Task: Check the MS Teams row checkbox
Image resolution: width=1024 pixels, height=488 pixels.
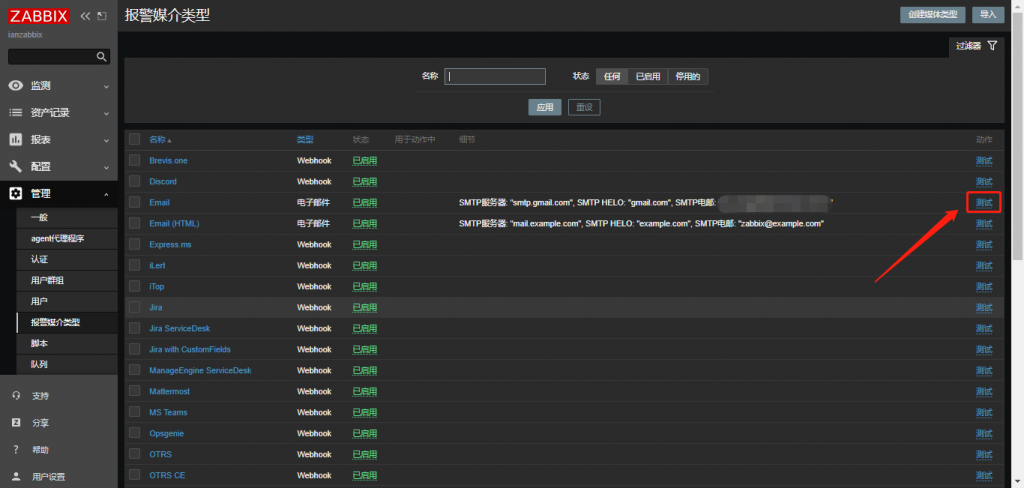Action: [135, 412]
